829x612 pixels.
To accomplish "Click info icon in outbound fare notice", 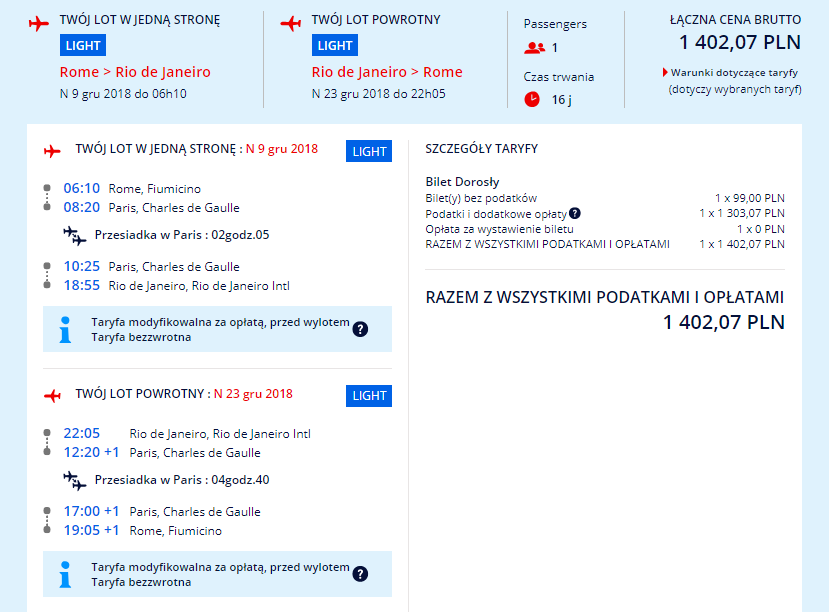I will (x=65, y=330).
